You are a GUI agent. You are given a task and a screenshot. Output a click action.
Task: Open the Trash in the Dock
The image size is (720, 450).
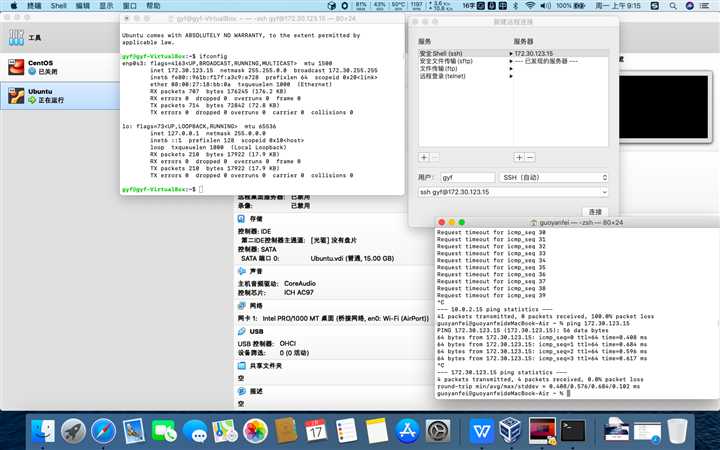point(677,432)
